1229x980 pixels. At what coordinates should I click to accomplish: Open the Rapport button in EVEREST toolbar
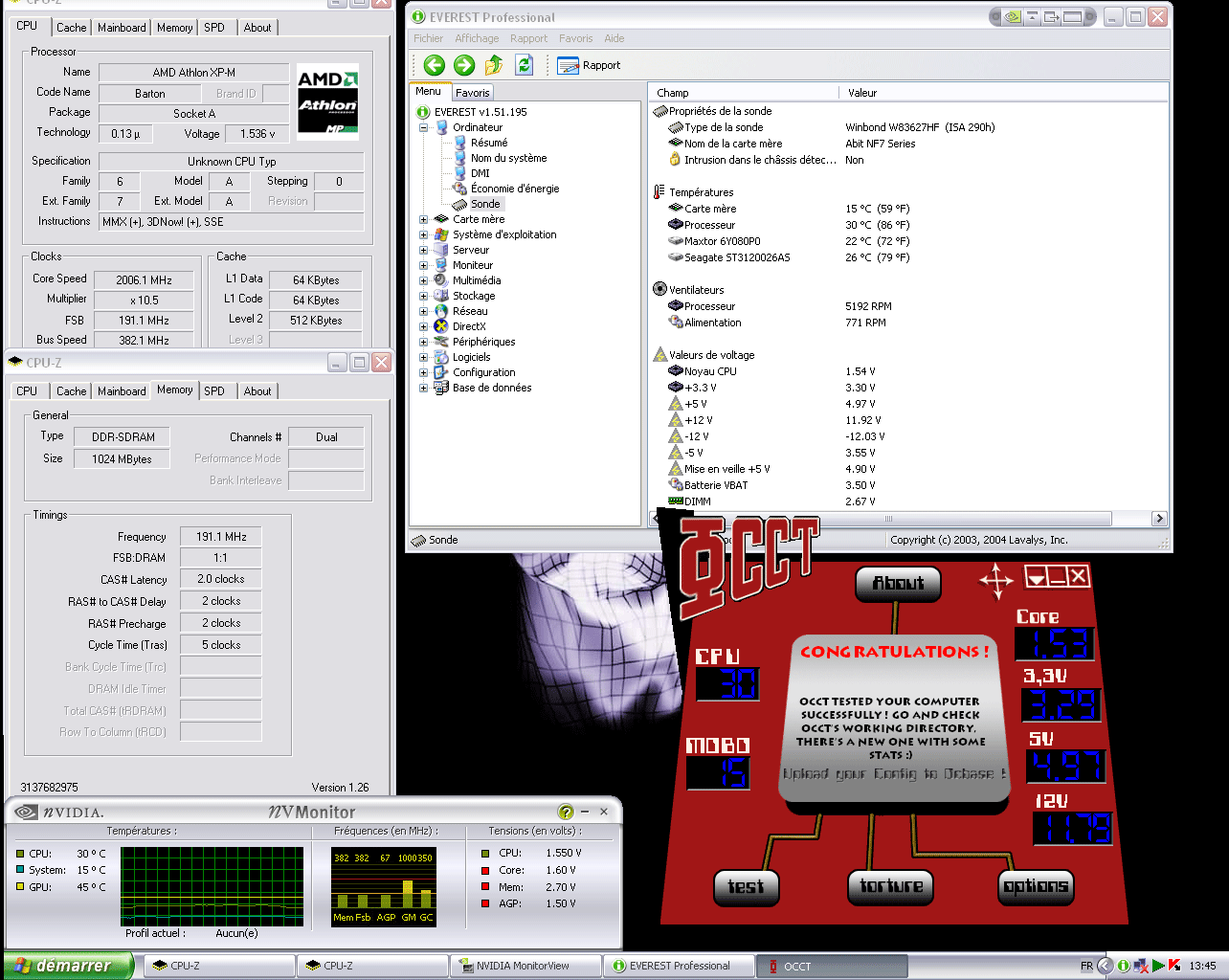(589, 65)
